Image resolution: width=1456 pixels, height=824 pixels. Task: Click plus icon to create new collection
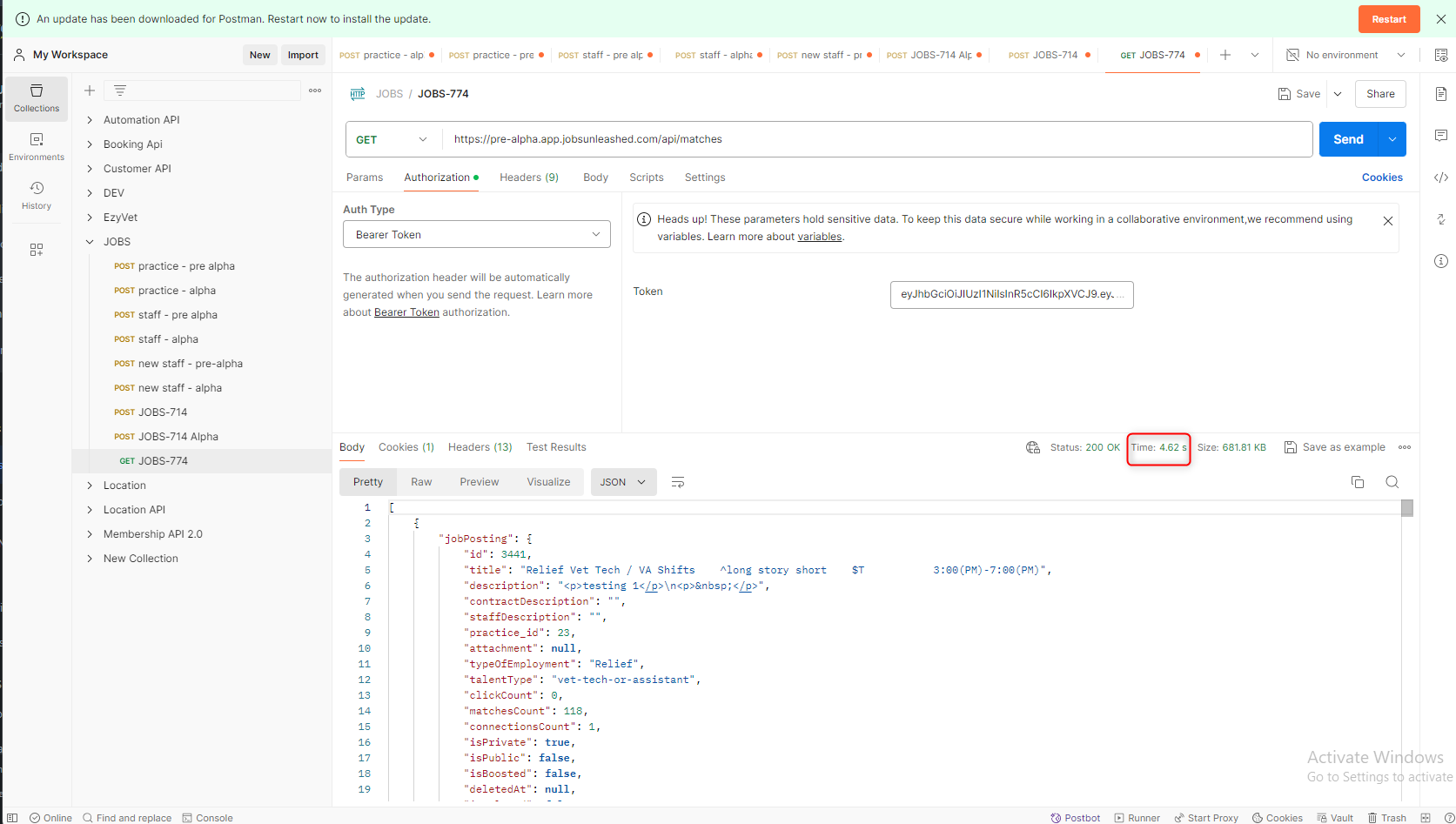[90, 90]
